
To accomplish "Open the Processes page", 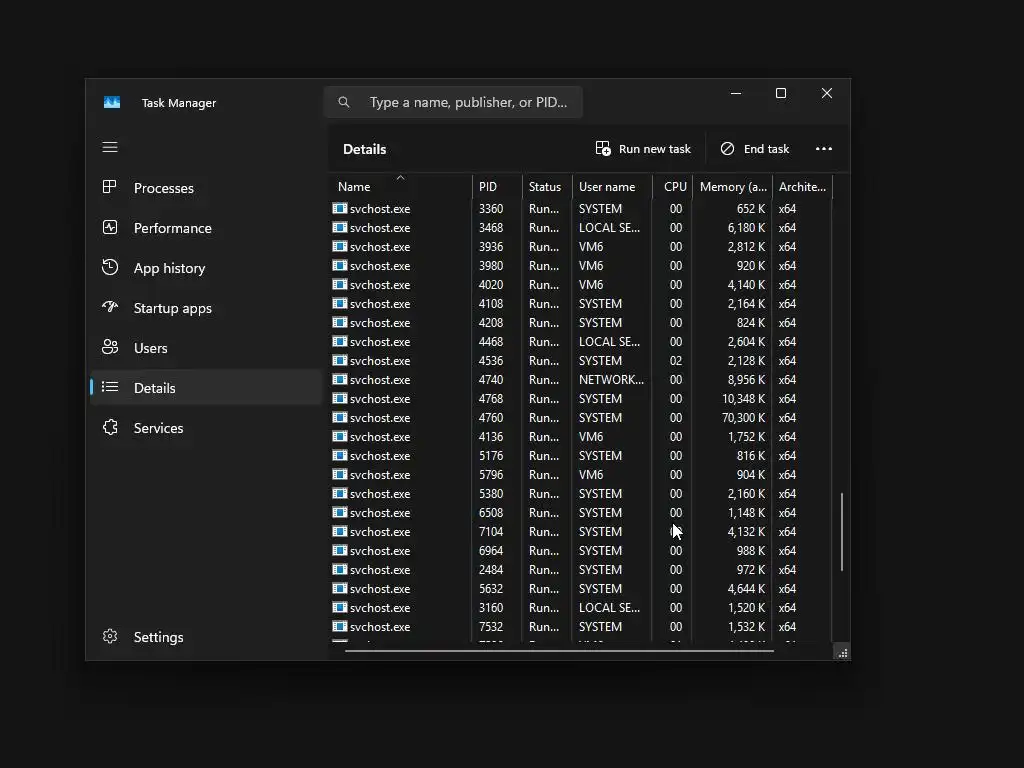I will click(x=206, y=188).
